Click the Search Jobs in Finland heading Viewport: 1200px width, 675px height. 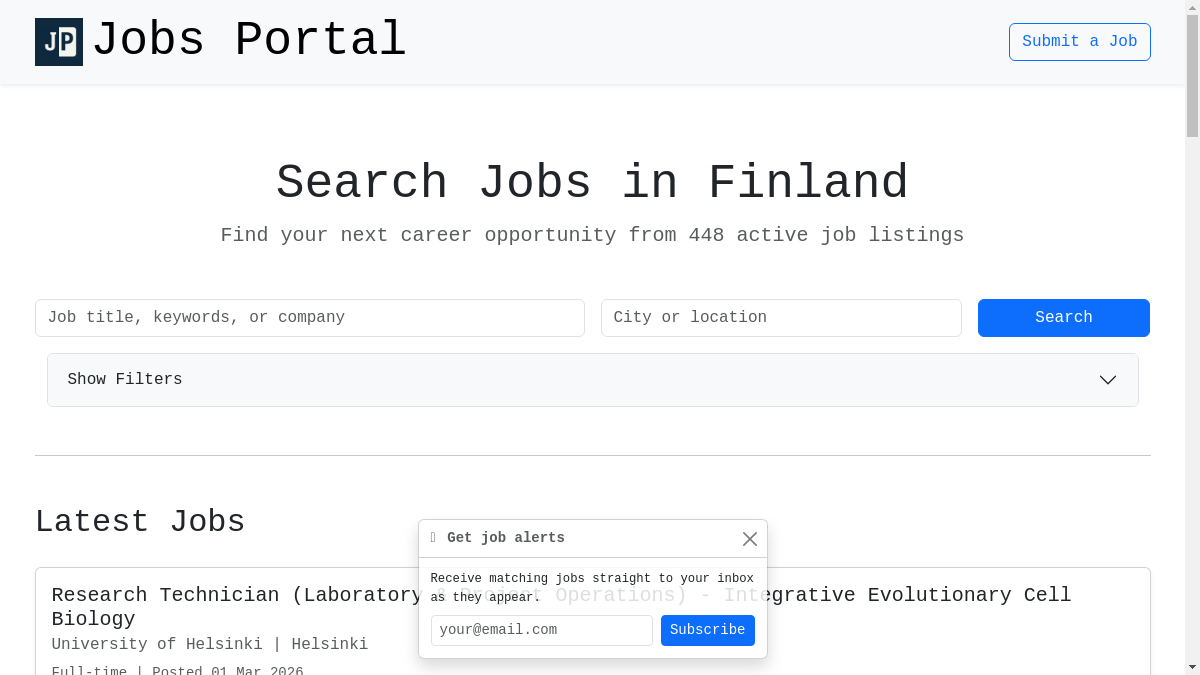pos(592,184)
